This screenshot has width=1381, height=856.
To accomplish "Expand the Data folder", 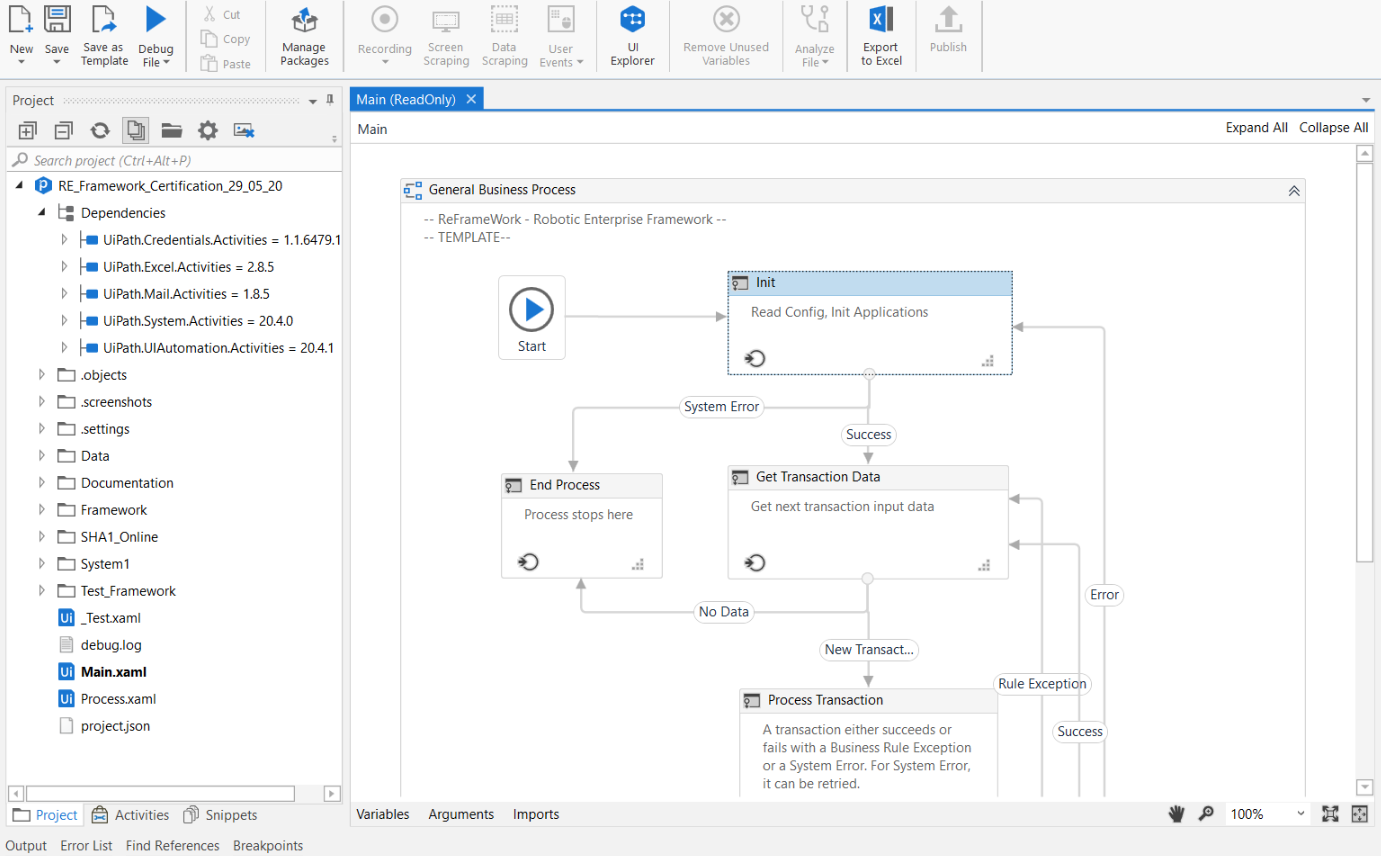I will [x=41, y=456].
